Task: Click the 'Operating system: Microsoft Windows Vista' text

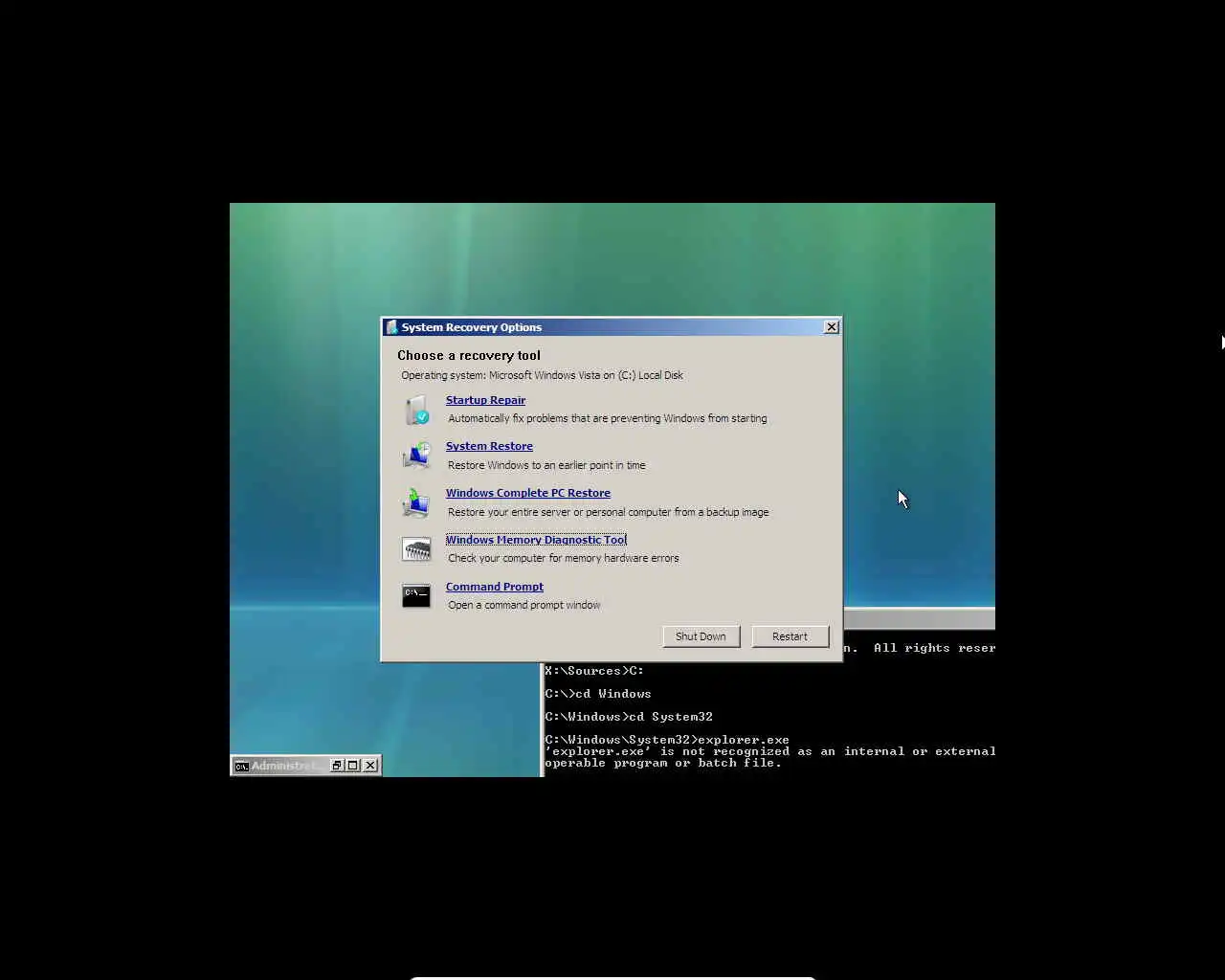Action: 542,375
